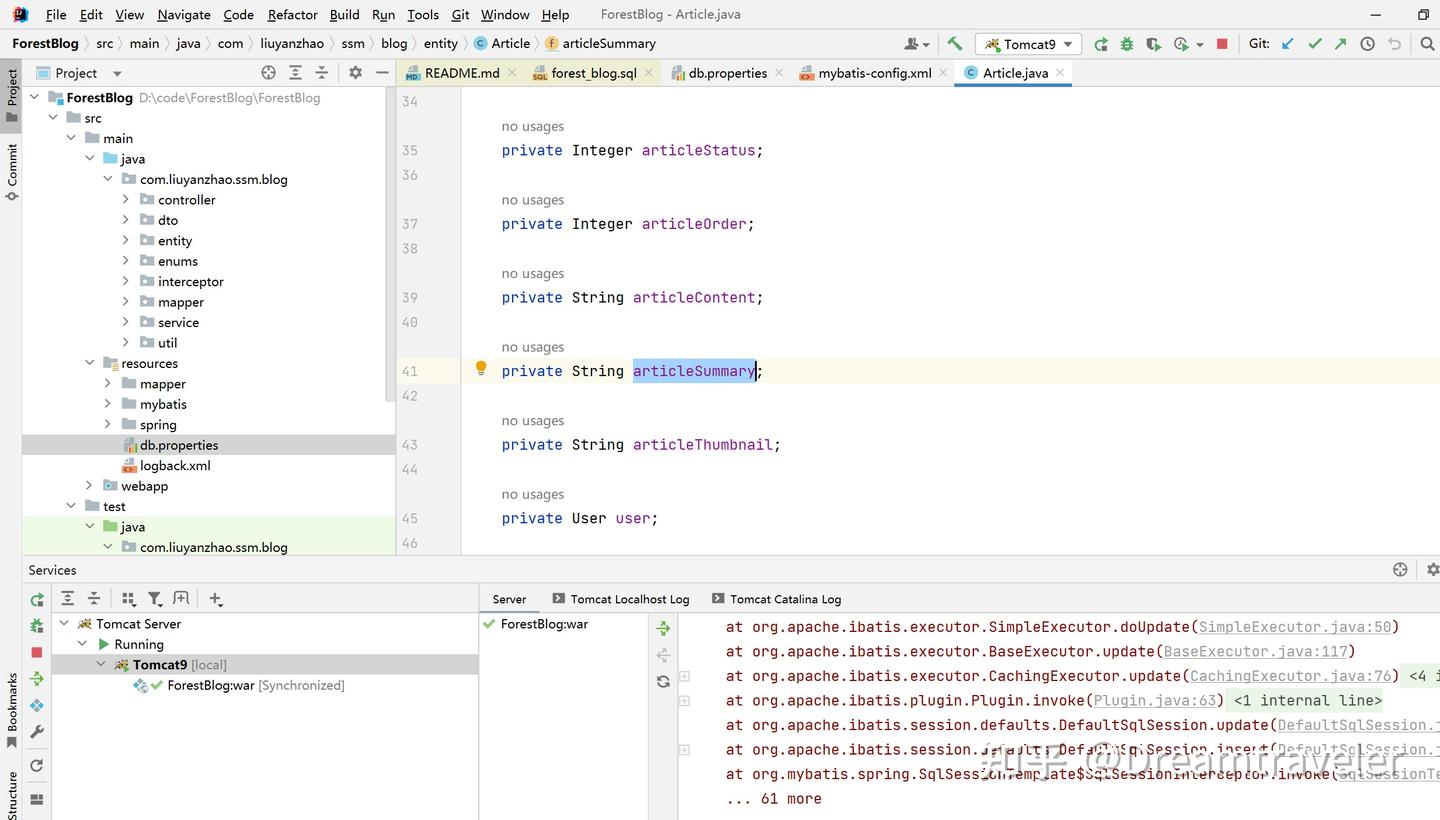Viewport: 1440px width, 820px height.
Task: Expand the controller package folder
Action: 125,200
